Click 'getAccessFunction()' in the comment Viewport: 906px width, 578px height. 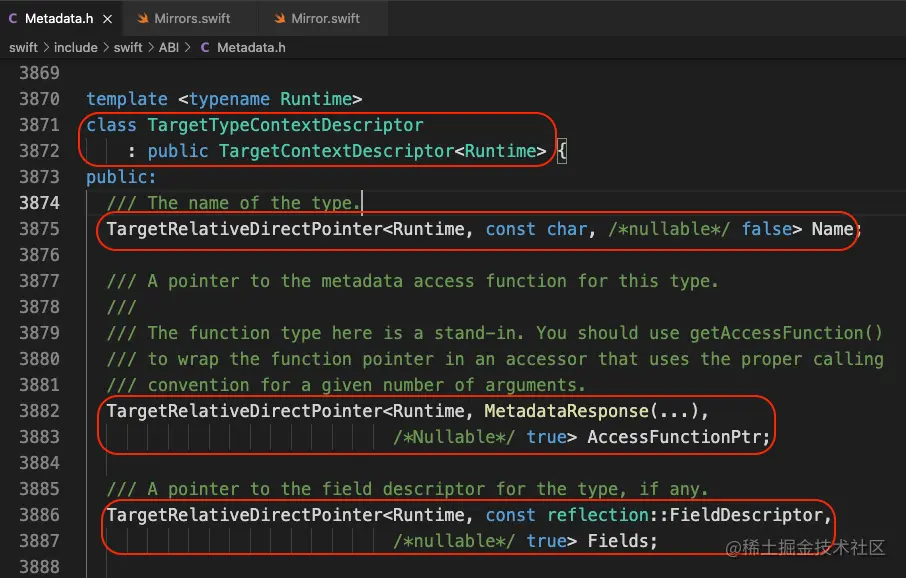tap(786, 333)
